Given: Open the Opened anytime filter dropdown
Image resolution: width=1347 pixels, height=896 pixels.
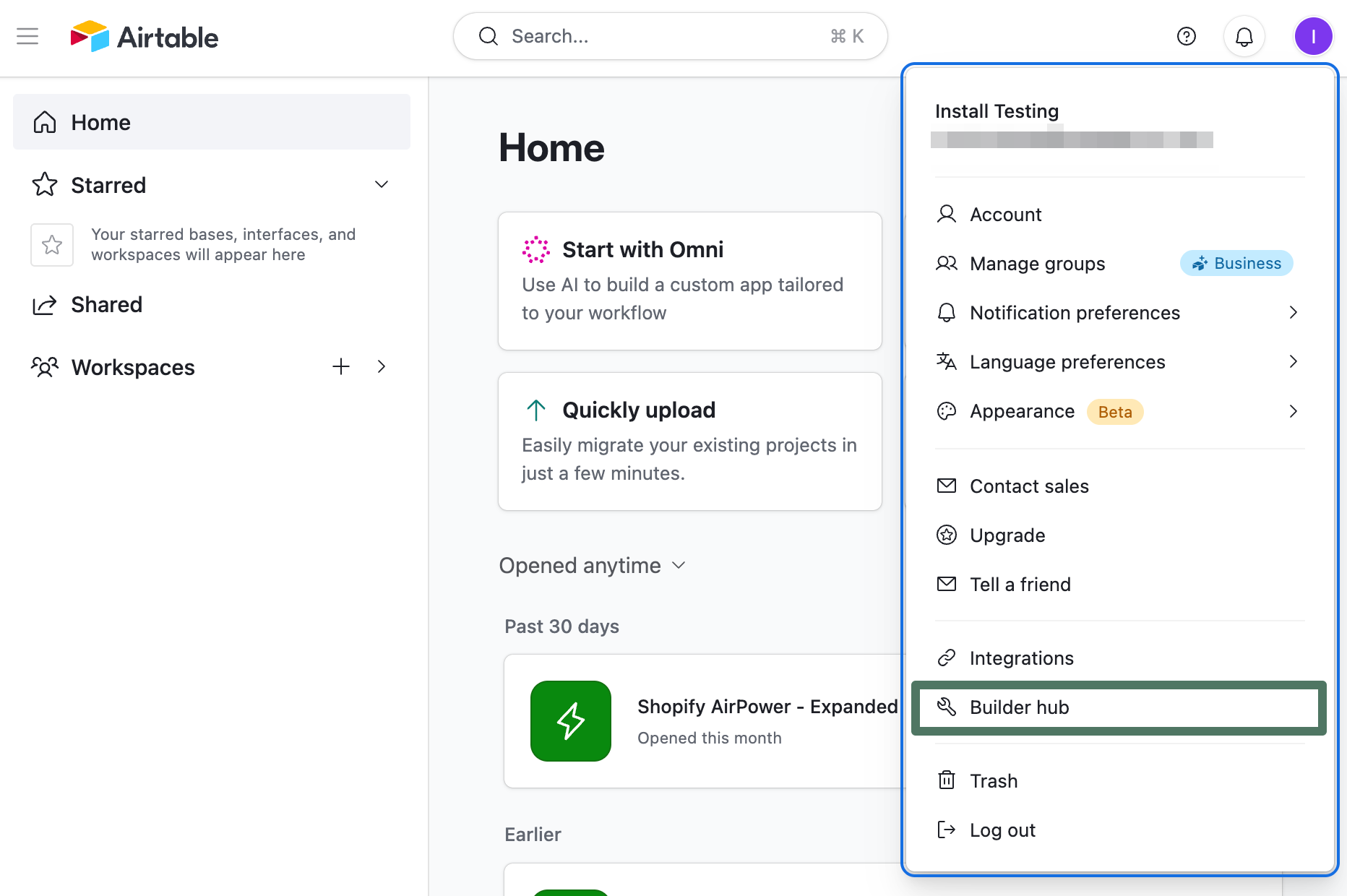Looking at the screenshot, I should (x=593, y=566).
